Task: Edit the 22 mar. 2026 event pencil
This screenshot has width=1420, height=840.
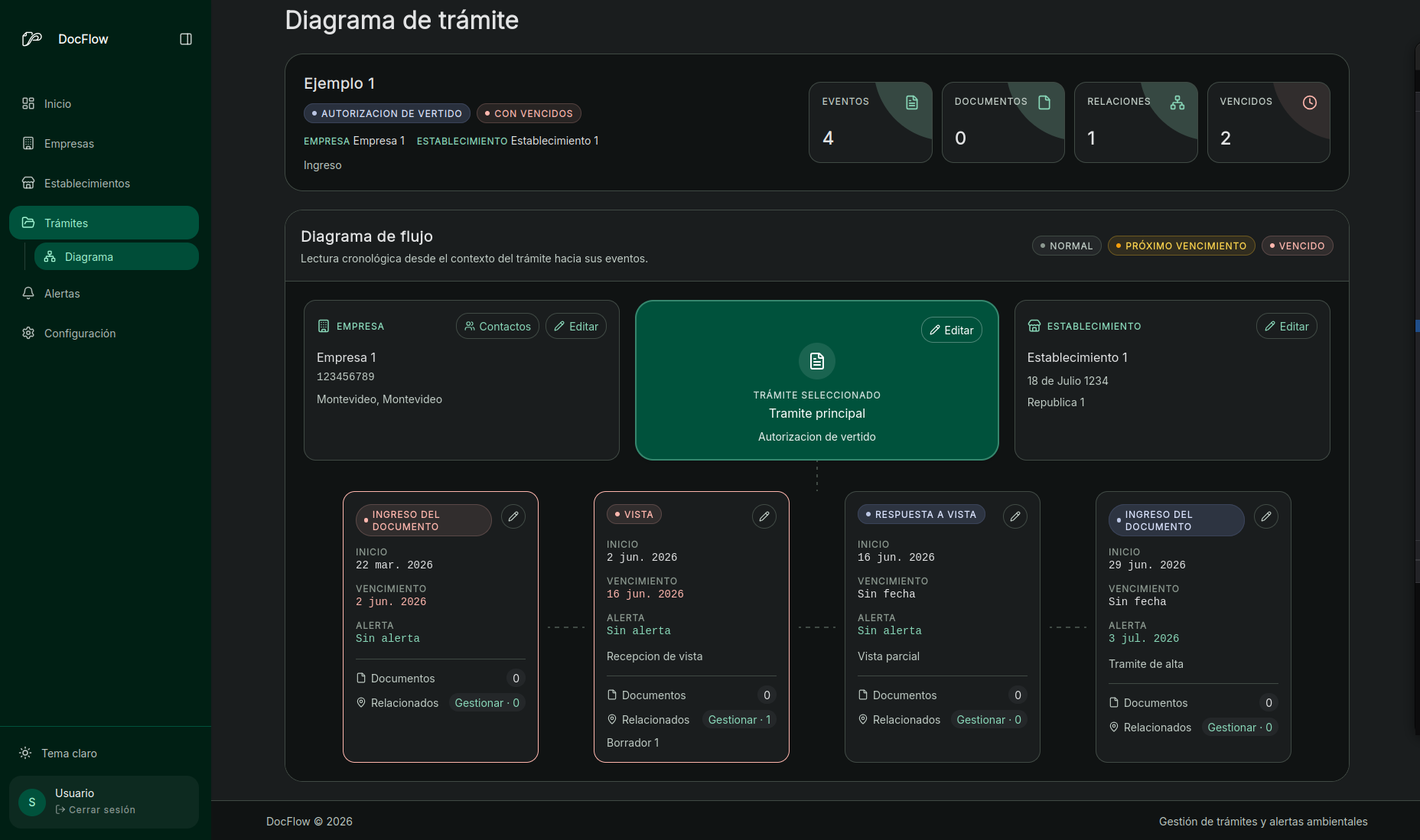Action: [x=513, y=516]
